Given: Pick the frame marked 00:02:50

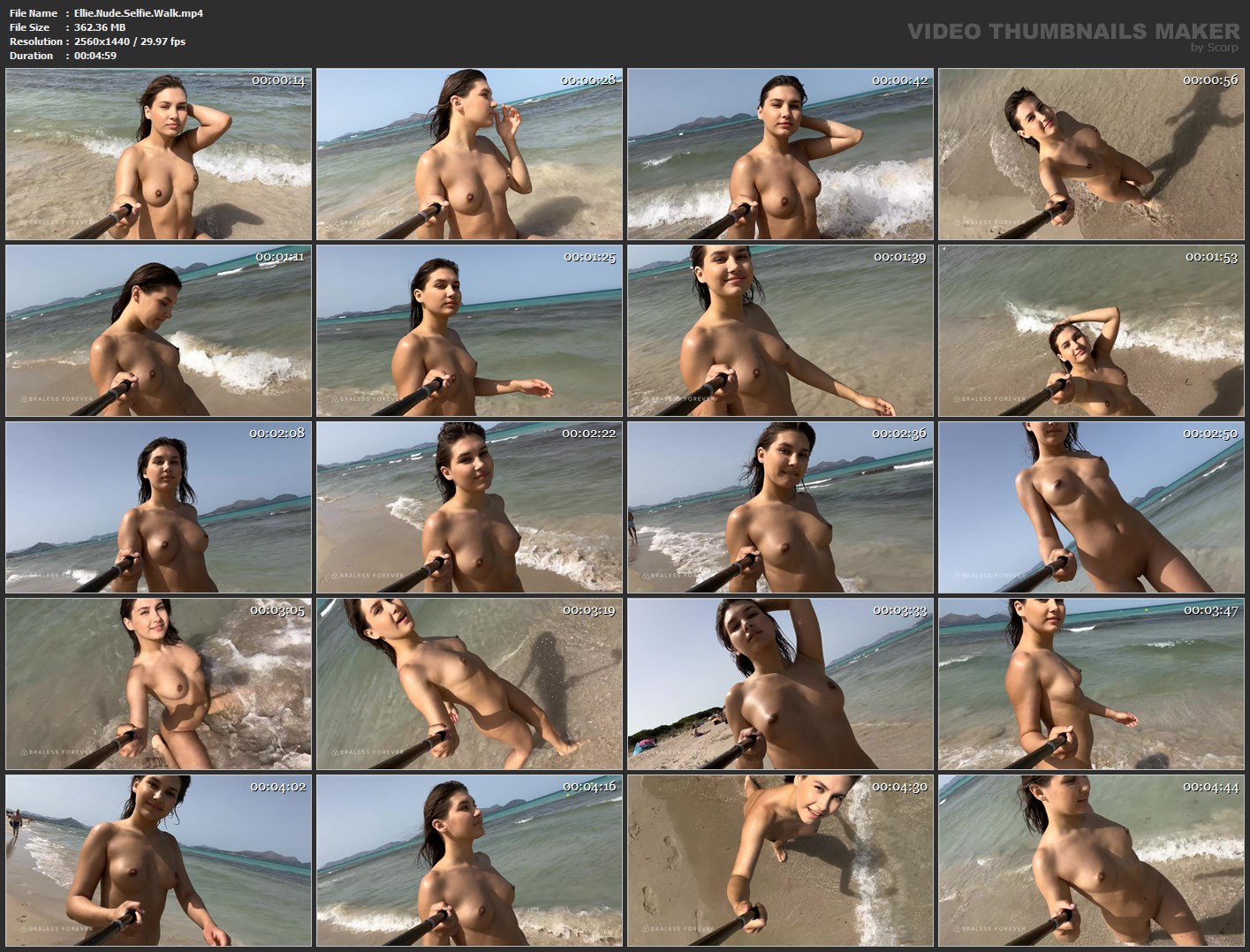Looking at the screenshot, I should 1092,507.
